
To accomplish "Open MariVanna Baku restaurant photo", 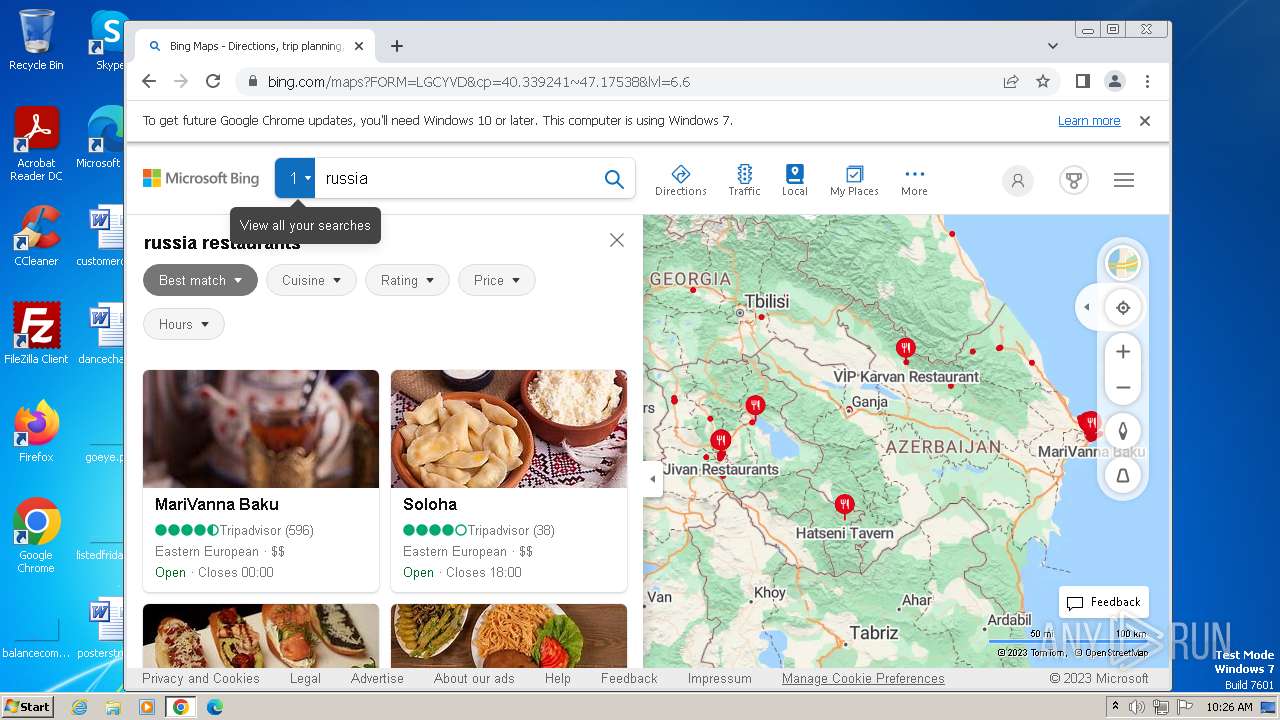I will [261, 429].
